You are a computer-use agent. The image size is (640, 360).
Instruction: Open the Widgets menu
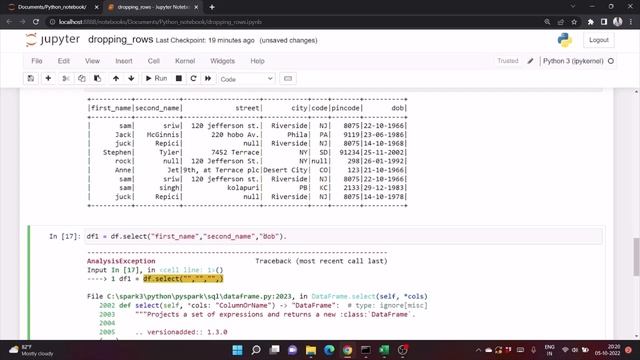tap(222, 61)
